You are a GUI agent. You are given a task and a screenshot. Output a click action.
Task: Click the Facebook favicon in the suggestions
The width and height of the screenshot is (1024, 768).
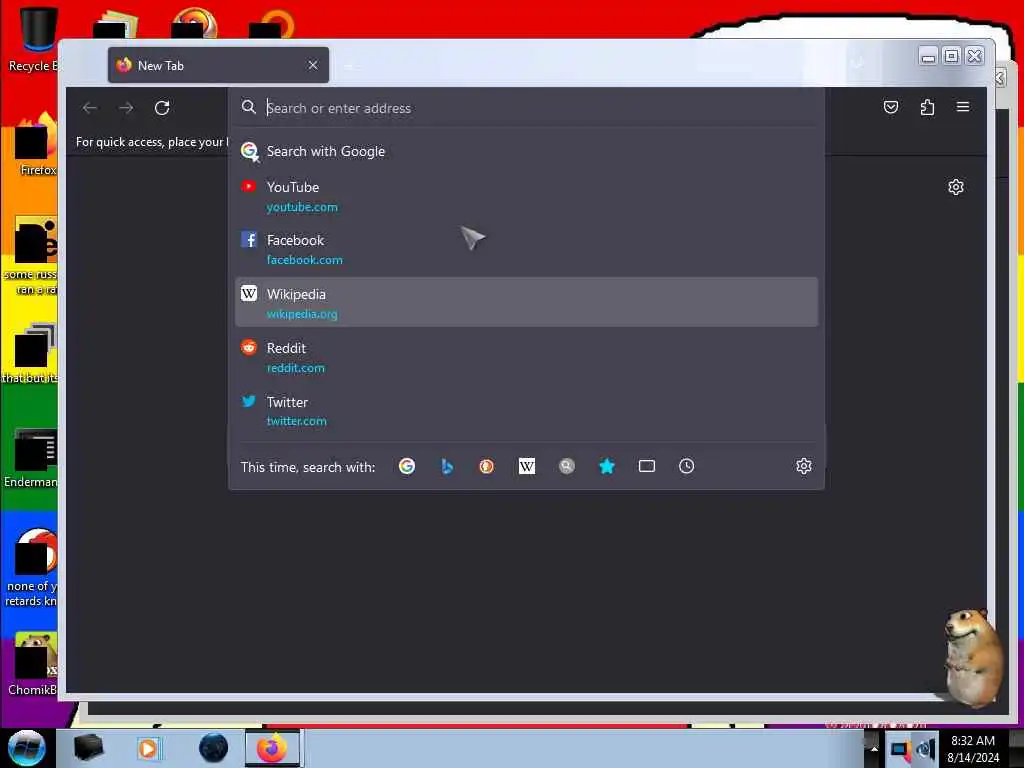249,240
